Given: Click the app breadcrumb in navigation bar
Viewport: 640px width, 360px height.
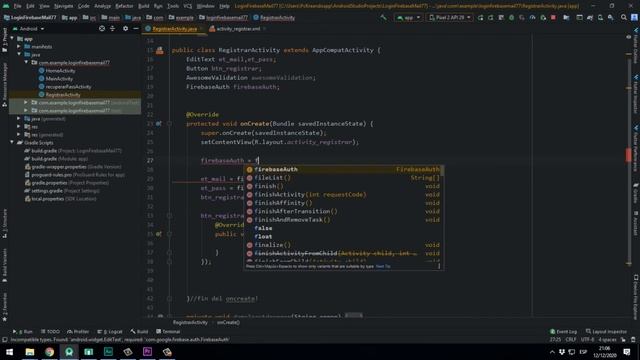Looking at the screenshot, I should tap(70, 18).
